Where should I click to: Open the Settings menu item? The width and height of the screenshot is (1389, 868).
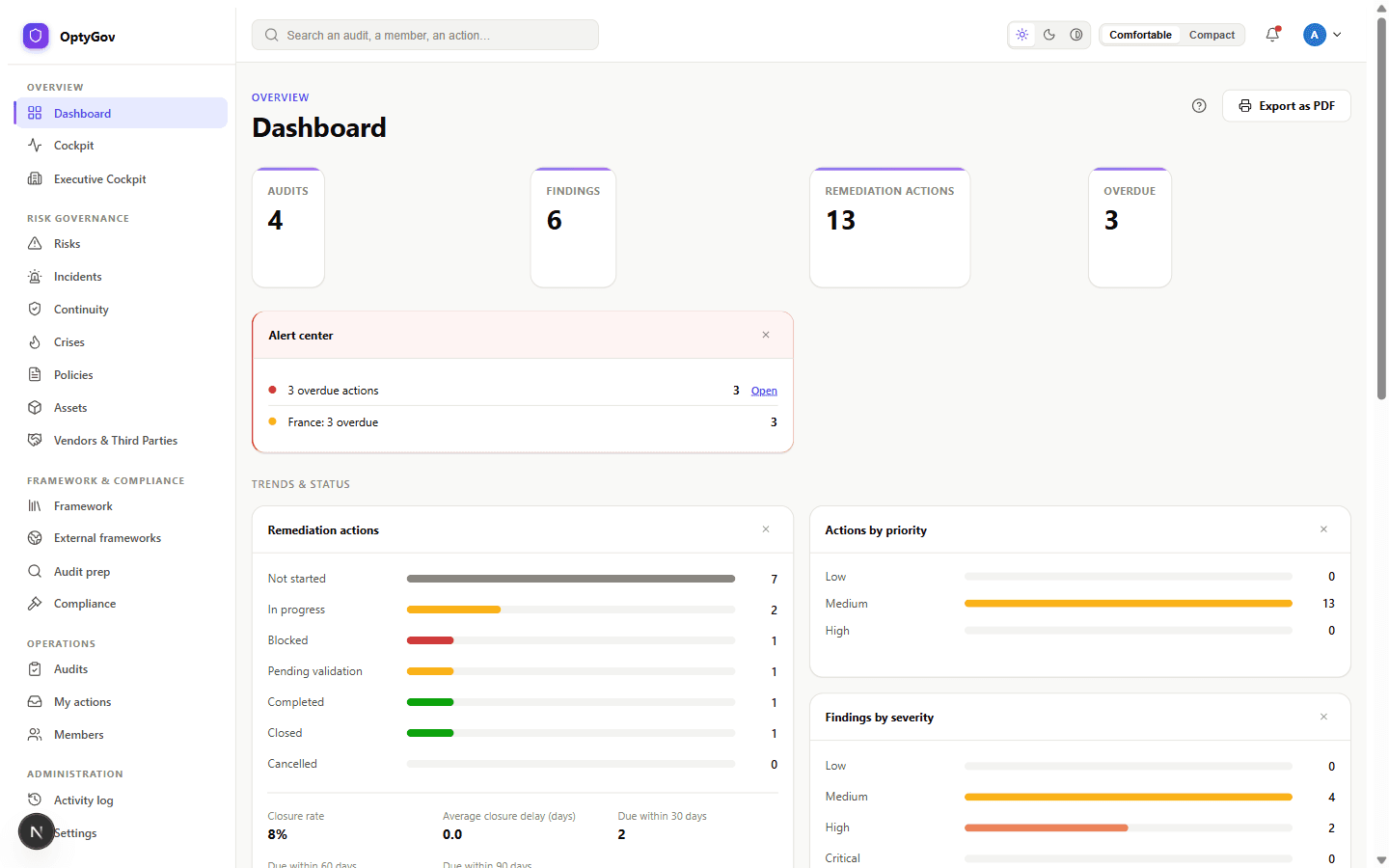121,833
